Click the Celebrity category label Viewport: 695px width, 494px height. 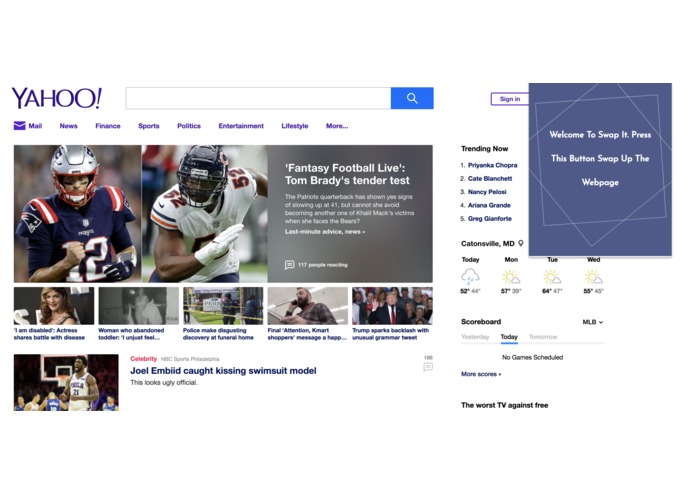pos(143,358)
